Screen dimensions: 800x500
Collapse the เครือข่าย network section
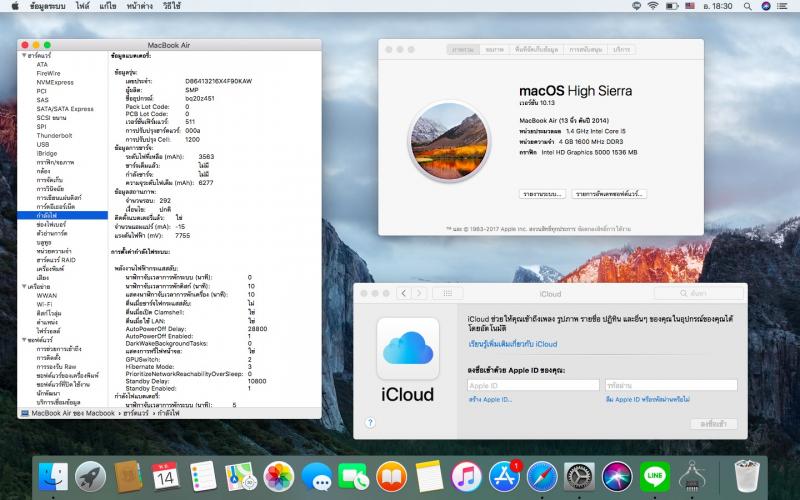point(23,287)
